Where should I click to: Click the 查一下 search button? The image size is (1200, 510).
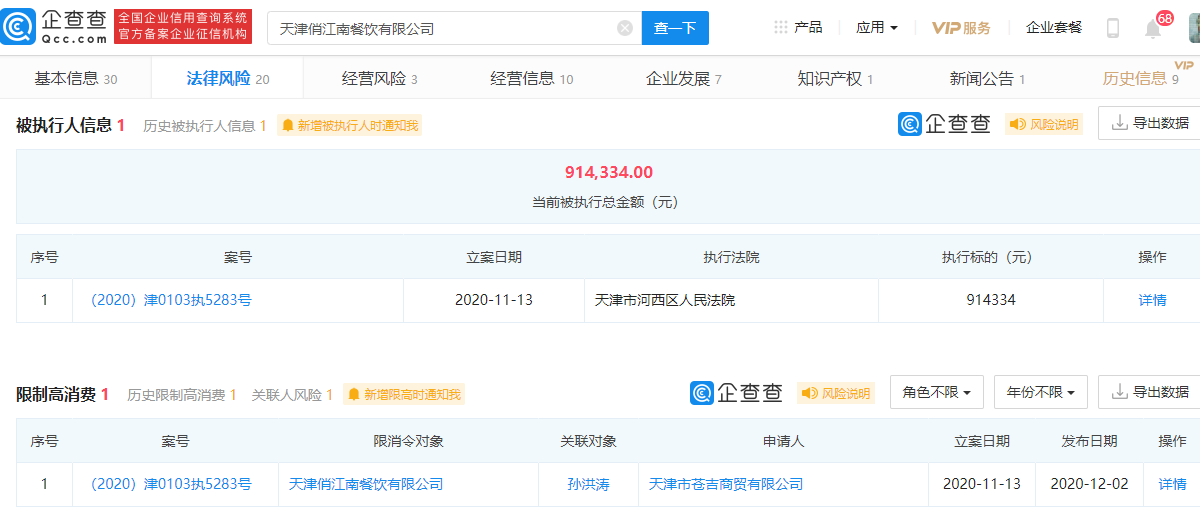[675, 28]
